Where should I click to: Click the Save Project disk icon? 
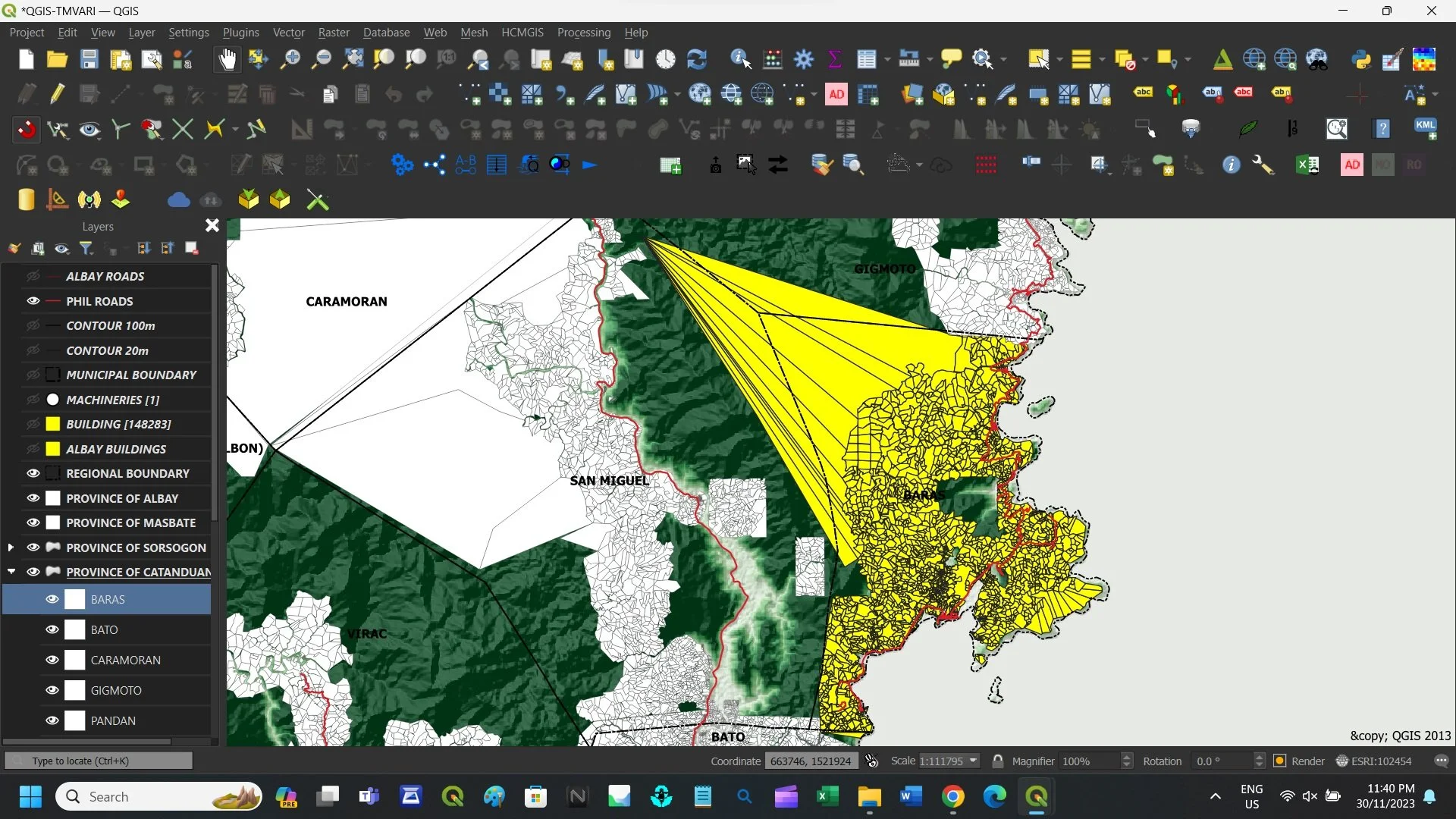click(x=89, y=59)
